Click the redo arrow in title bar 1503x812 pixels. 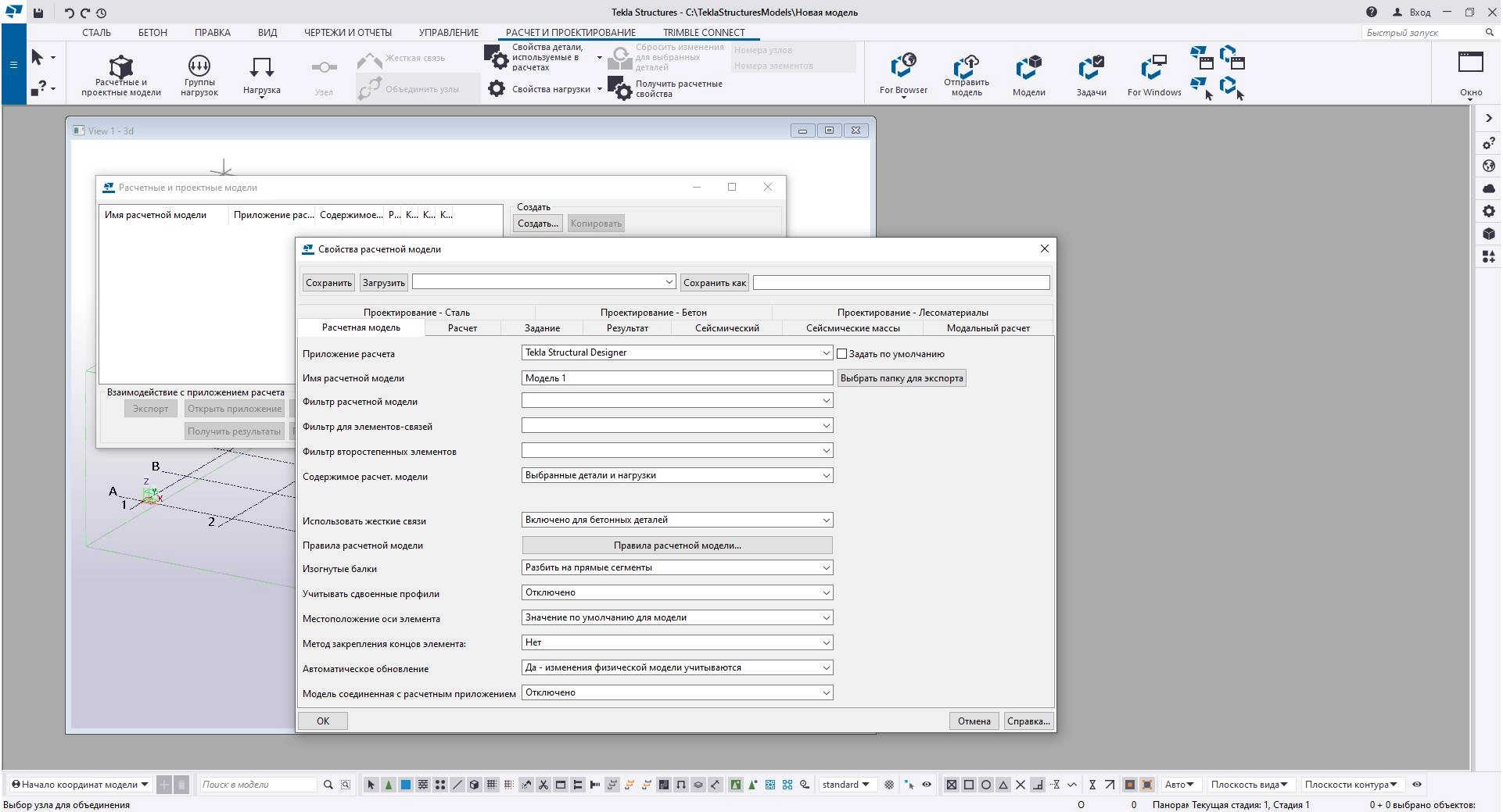pos(85,13)
